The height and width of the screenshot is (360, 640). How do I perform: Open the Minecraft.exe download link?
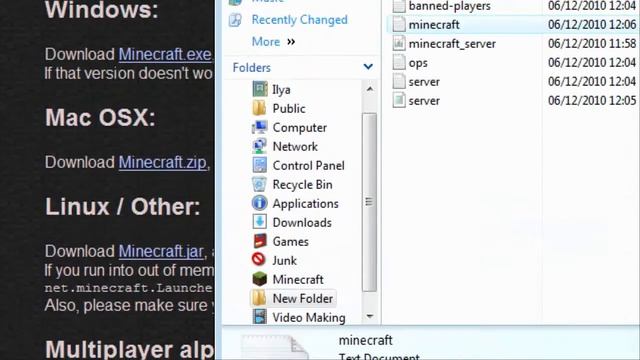pyautogui.click(x=165, y=54)
